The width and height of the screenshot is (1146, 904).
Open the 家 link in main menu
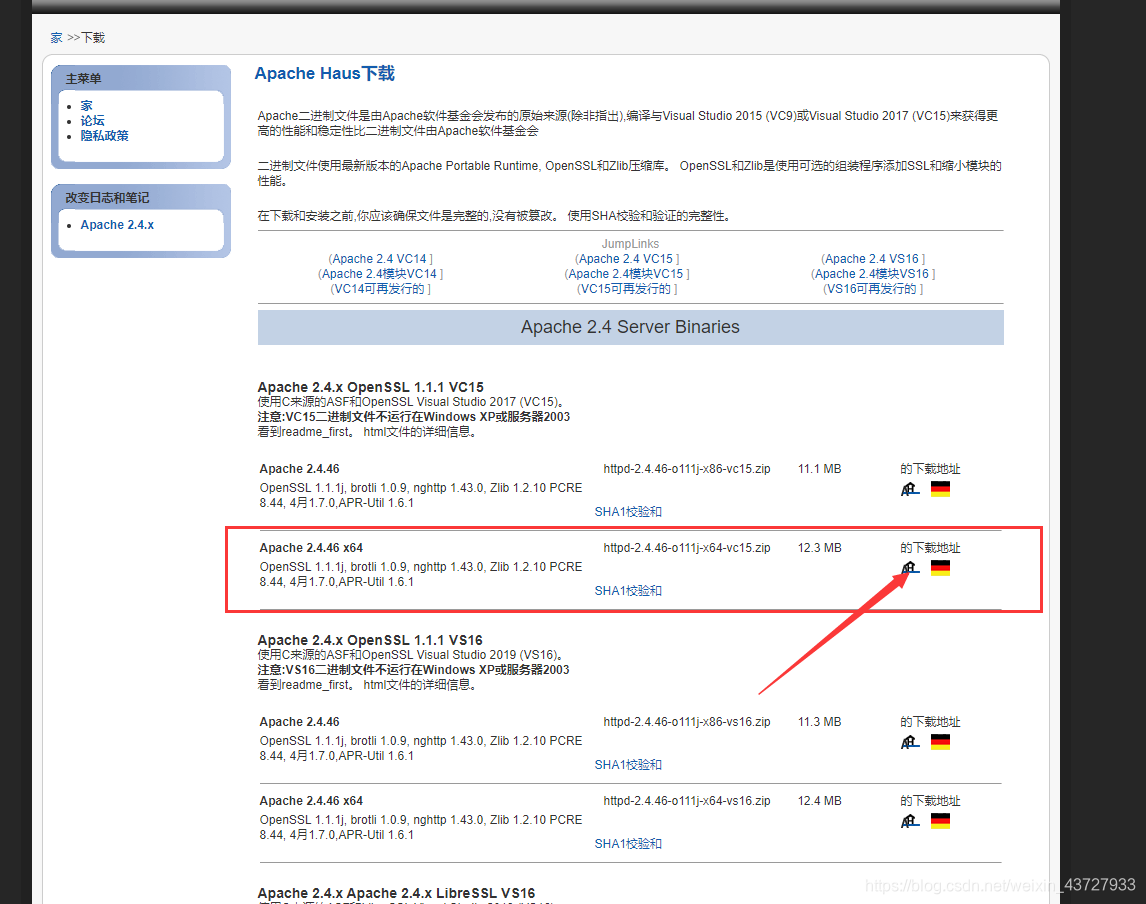tap(86, 105)
